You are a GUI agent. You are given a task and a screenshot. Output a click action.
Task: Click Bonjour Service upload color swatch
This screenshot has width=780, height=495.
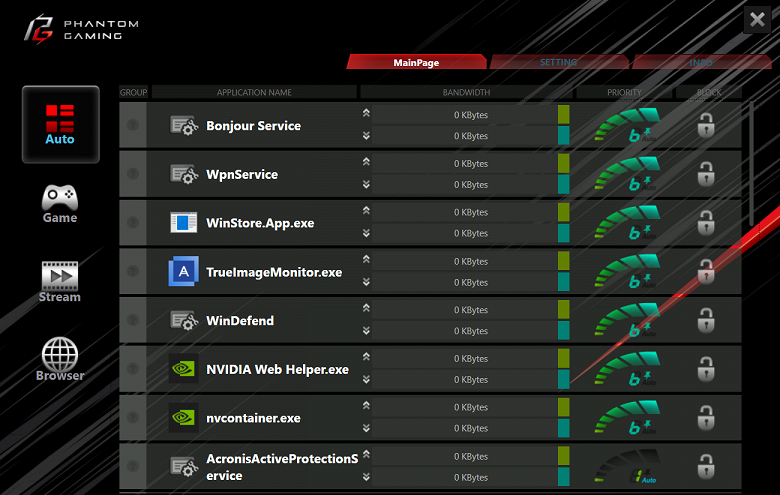pyautogui.click(x=564, y=114)
